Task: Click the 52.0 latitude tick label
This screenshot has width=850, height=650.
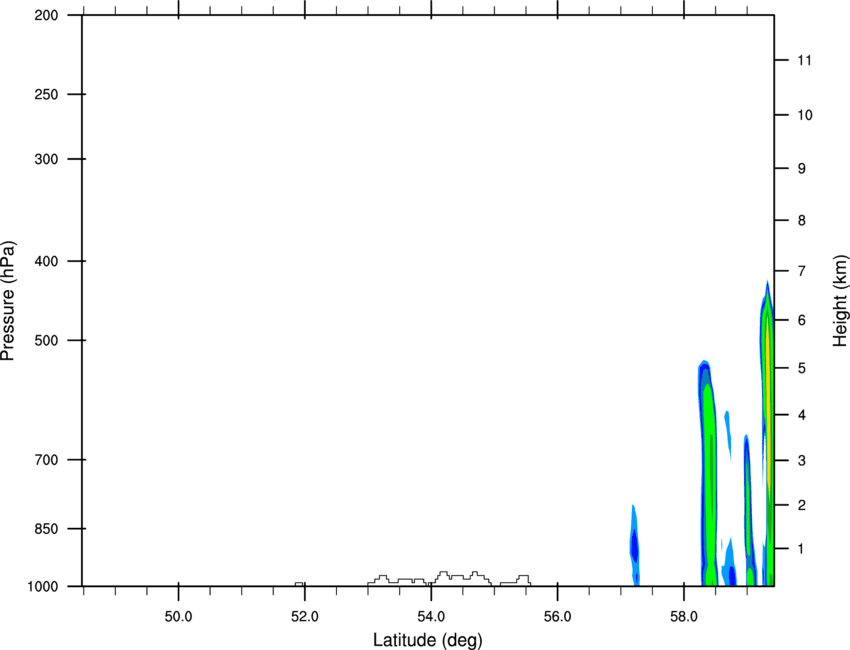Action: pos(305,617)
